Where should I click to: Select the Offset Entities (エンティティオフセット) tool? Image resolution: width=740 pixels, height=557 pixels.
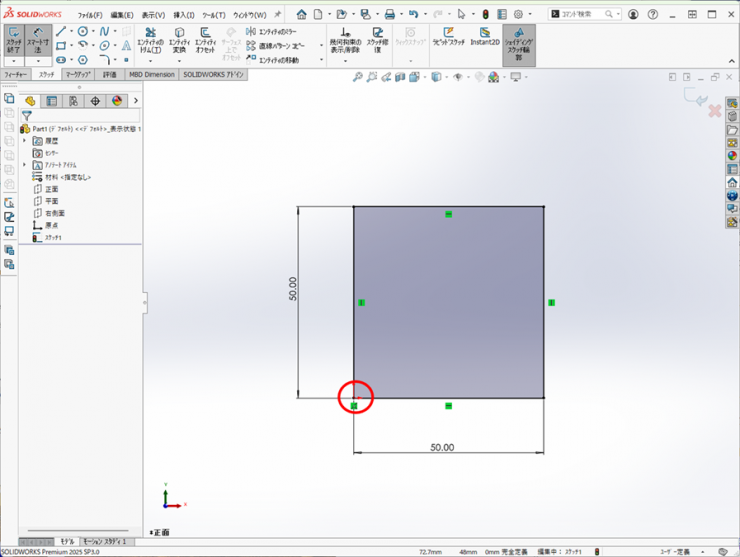pos(205,40)
